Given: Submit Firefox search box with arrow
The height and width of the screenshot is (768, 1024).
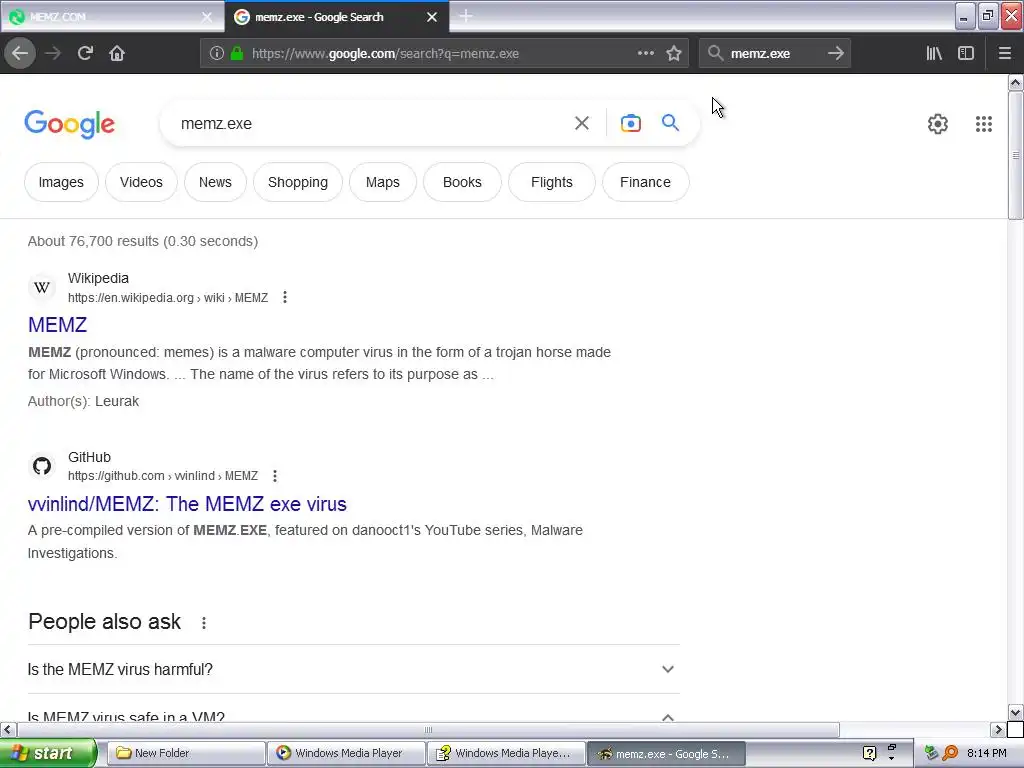Looking at the screenshot, I should click(836, 54).
